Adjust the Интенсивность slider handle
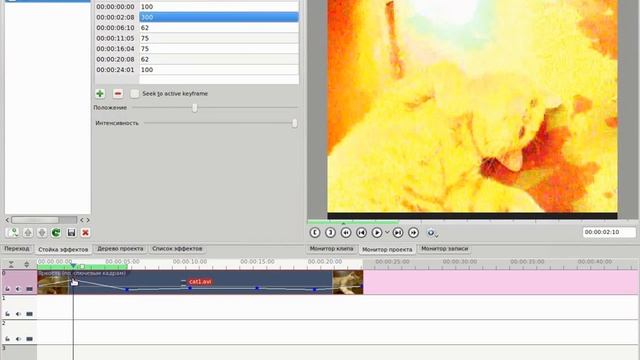This screenshot has height=360, width=640. (x=295, y=123)
